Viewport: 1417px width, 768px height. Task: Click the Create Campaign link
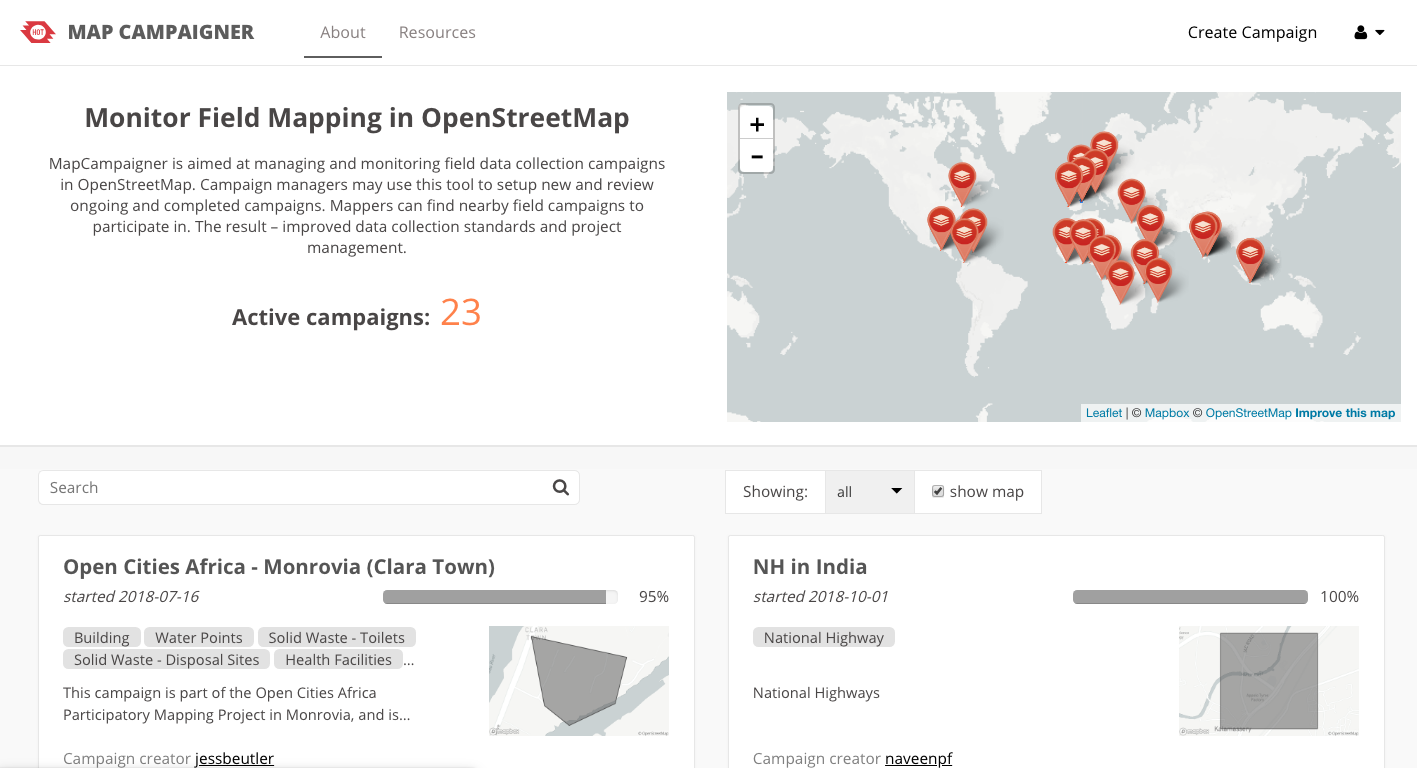pyautogui.click(x=1252, y=32)
